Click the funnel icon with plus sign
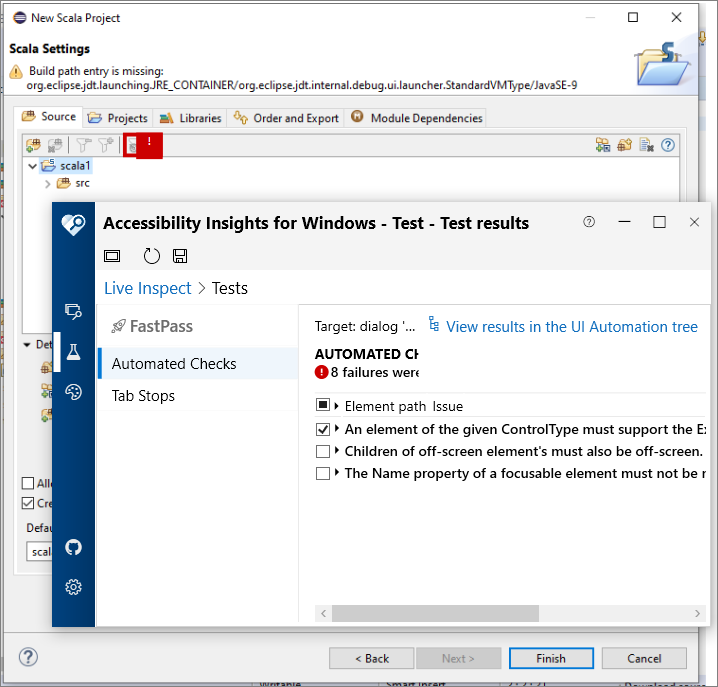 pyautogui.click(x=106, y=145)
